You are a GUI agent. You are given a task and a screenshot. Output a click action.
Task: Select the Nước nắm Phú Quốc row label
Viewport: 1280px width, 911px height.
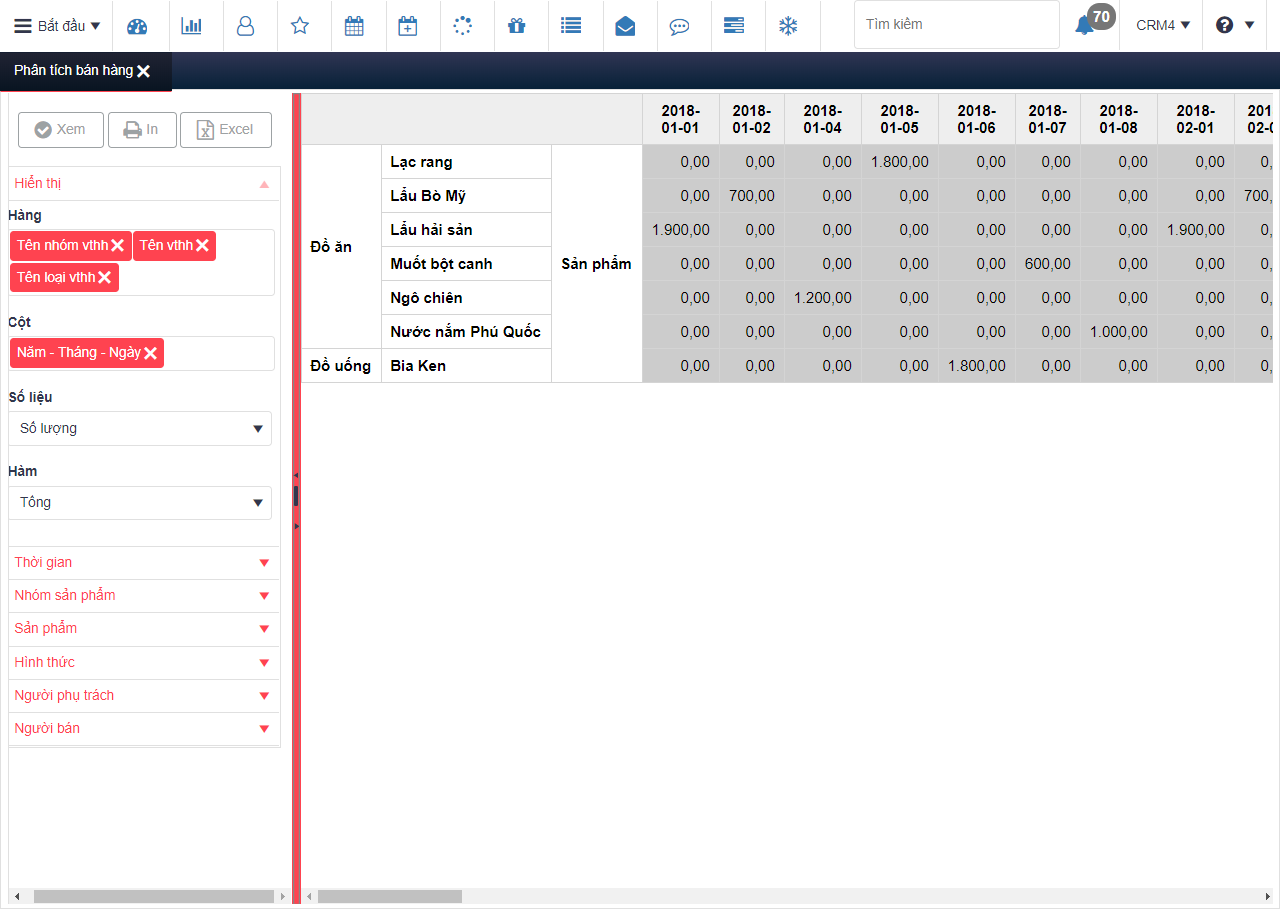click(x=467, y=332)
